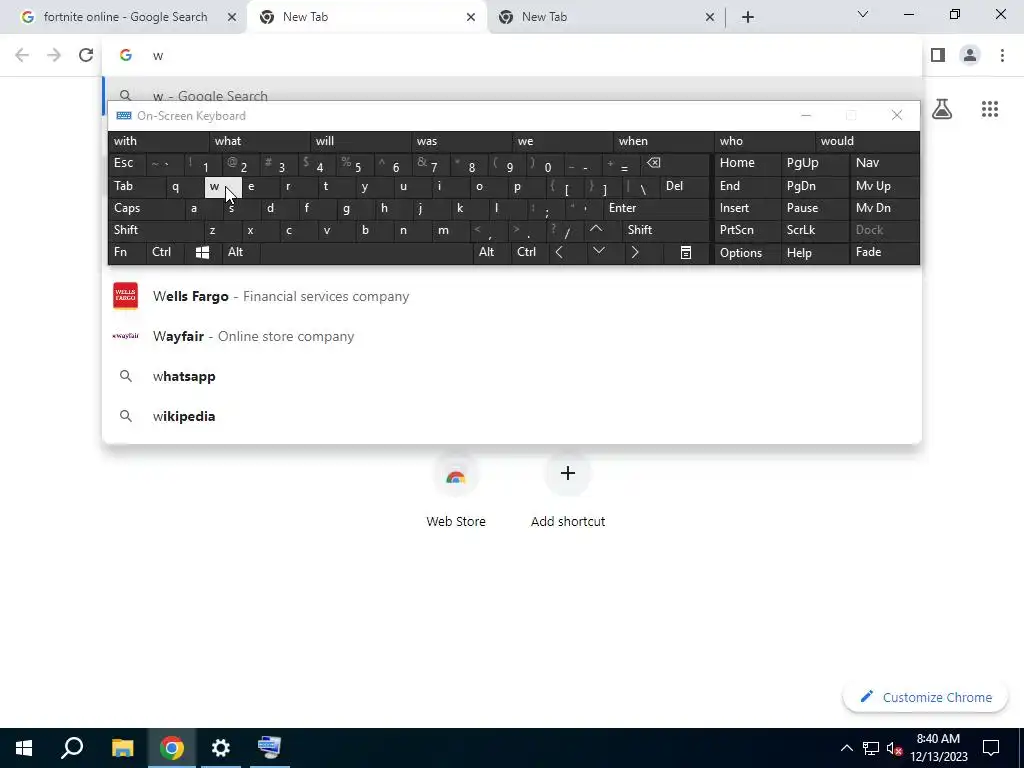Click the taskbar clock showing 8:40 AM
Screen dimensions: 1024x768
pyautogui.click(x=938, y=748)
